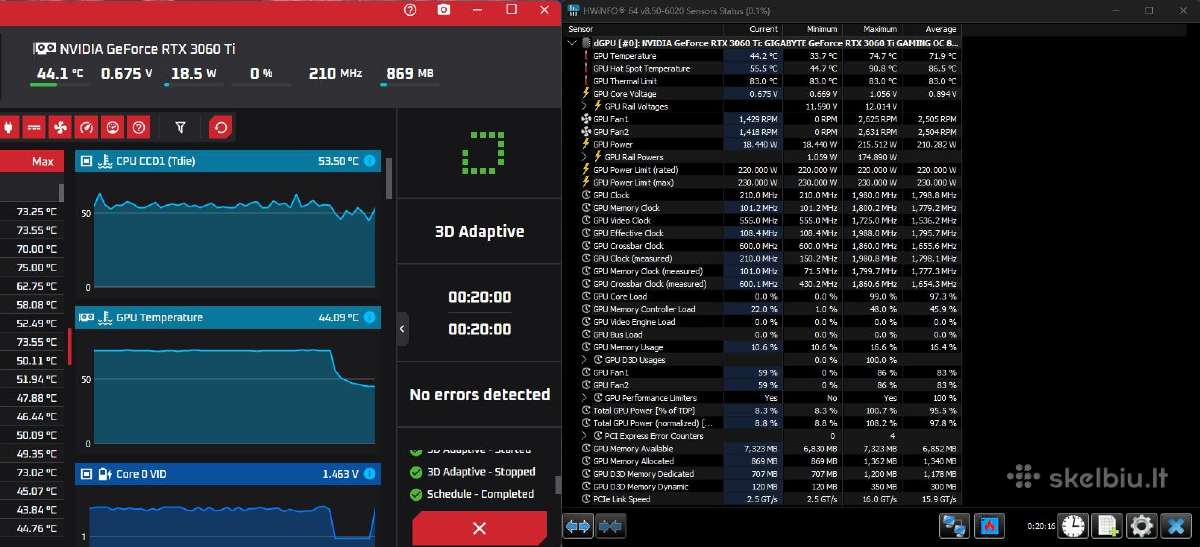Click the thermometer icon beside GPU Temperature row
The image size is (1200, 547).
point(586,56)
